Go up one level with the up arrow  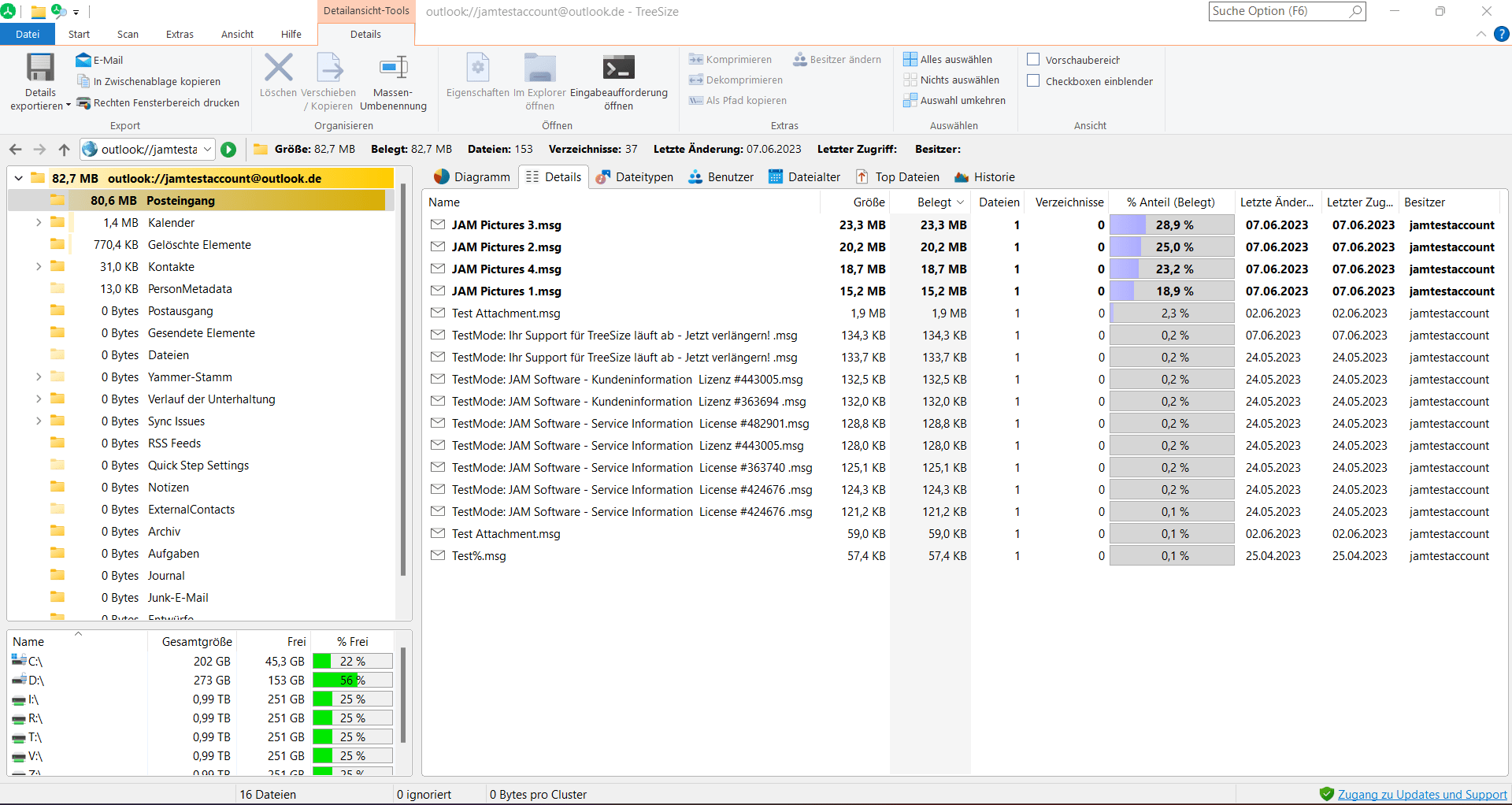point(65,150)
